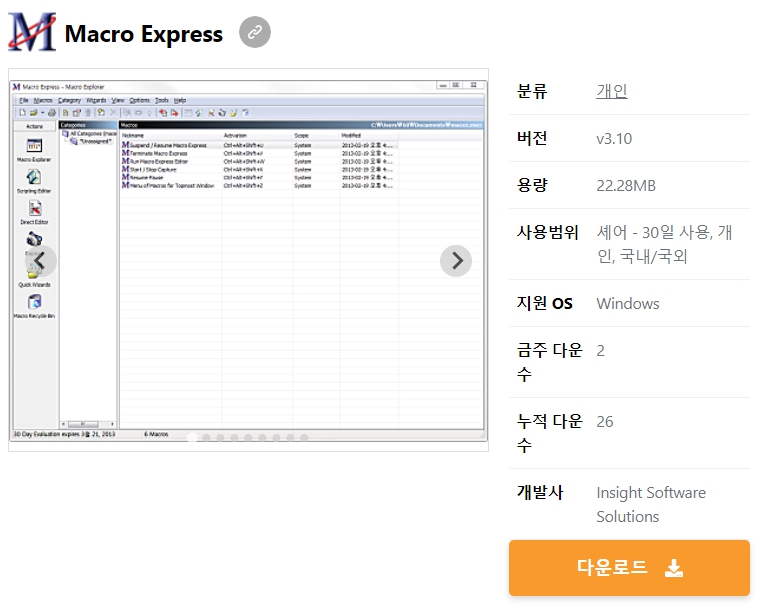Go to the previous screenshot with the left arrow
Viewport: 759px width, 609px height.
coord(41,261)
